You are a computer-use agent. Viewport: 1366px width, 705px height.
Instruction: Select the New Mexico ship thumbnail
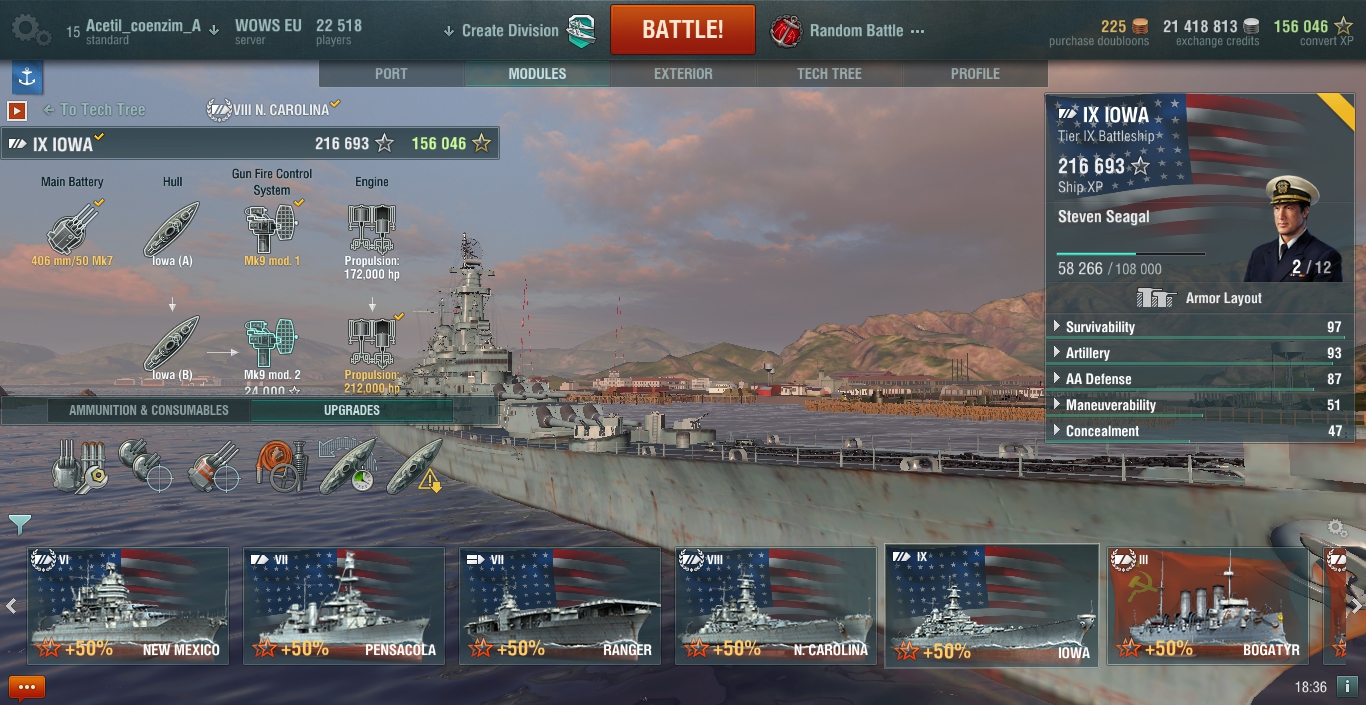click(x=127, y=605)
